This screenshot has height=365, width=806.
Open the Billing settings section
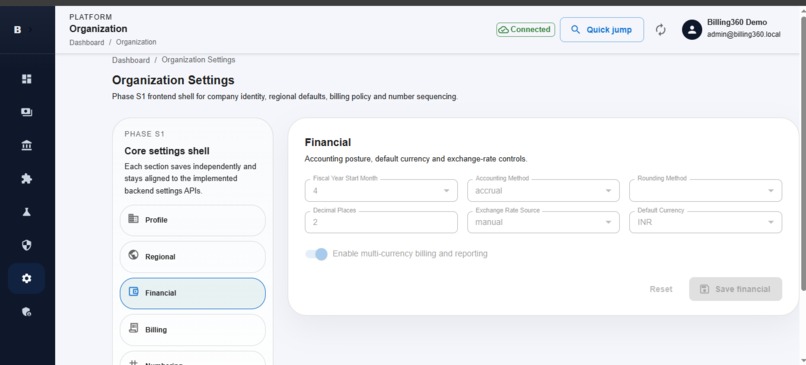193,330
